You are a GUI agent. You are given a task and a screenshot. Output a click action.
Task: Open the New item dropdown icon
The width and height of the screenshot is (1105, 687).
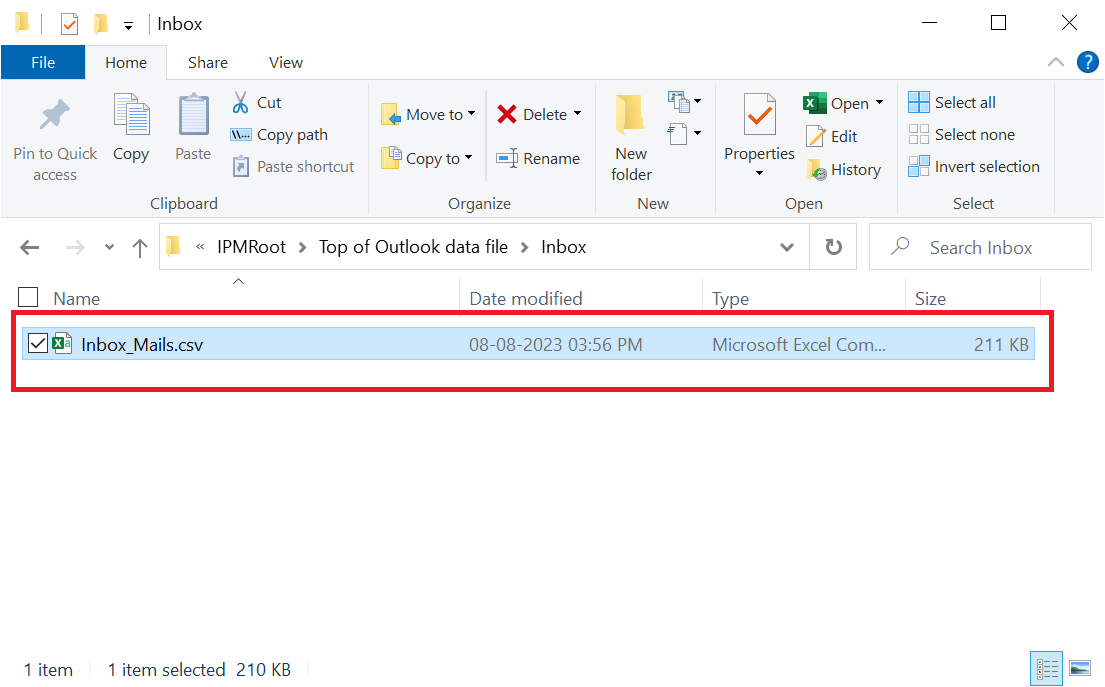pyautogui.click(x=684, y=102)
